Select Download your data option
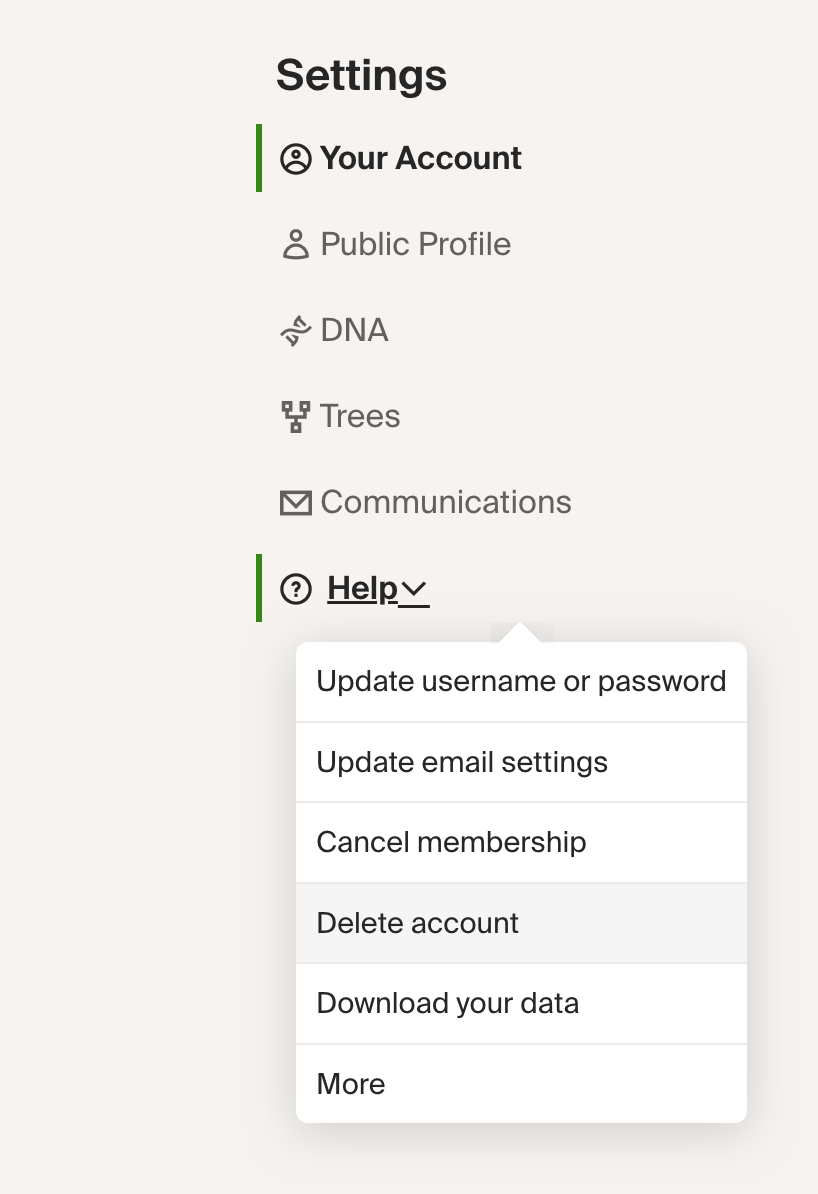 [x=521, y=1004]
